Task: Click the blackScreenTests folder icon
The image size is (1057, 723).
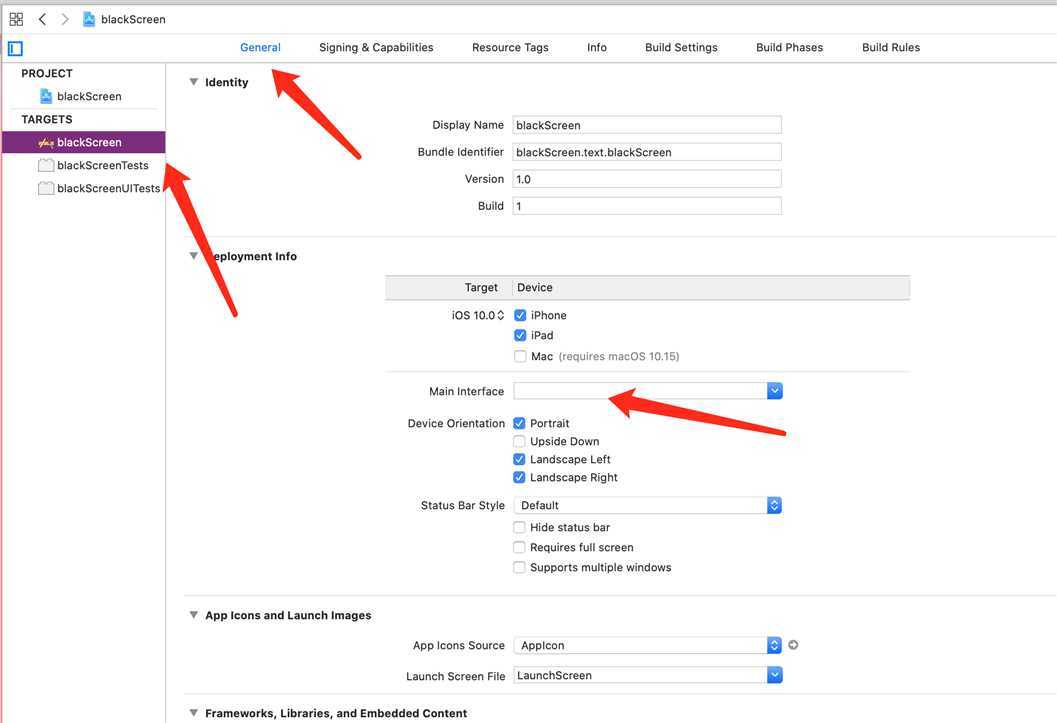Action: [x=46, y=166]
